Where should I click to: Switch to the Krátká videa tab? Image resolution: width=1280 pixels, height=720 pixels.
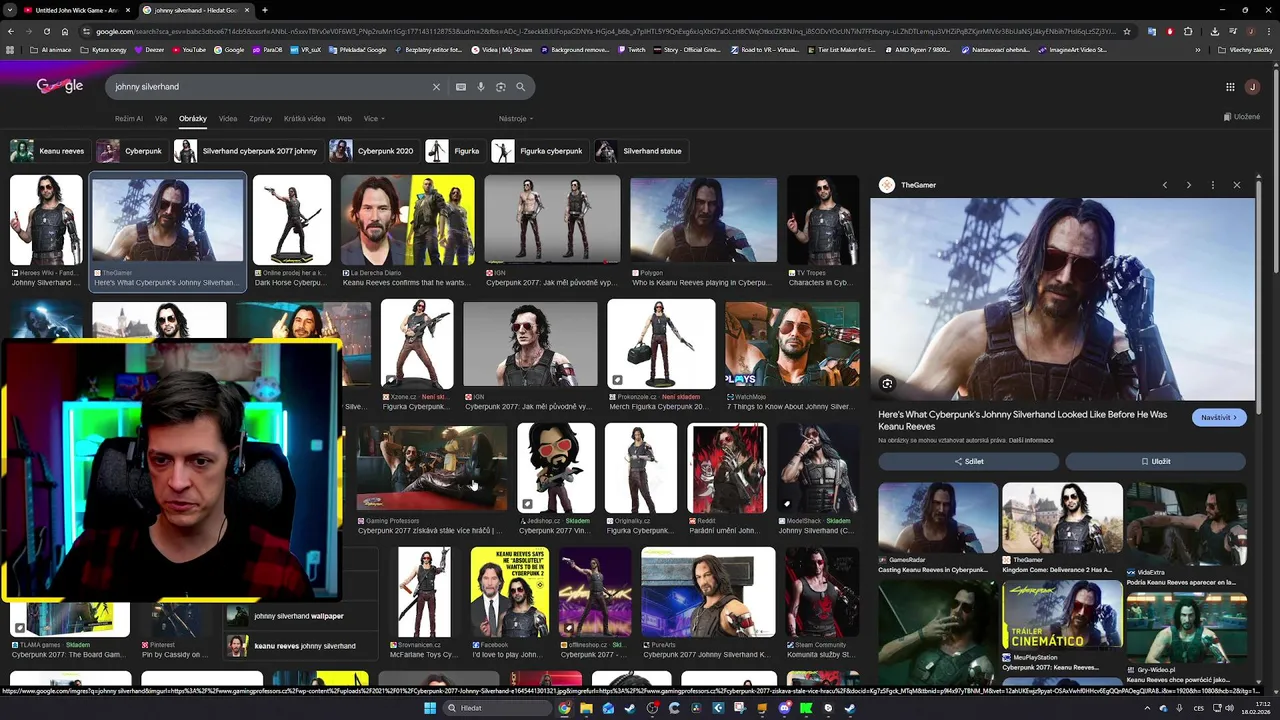tap(304, 119)
